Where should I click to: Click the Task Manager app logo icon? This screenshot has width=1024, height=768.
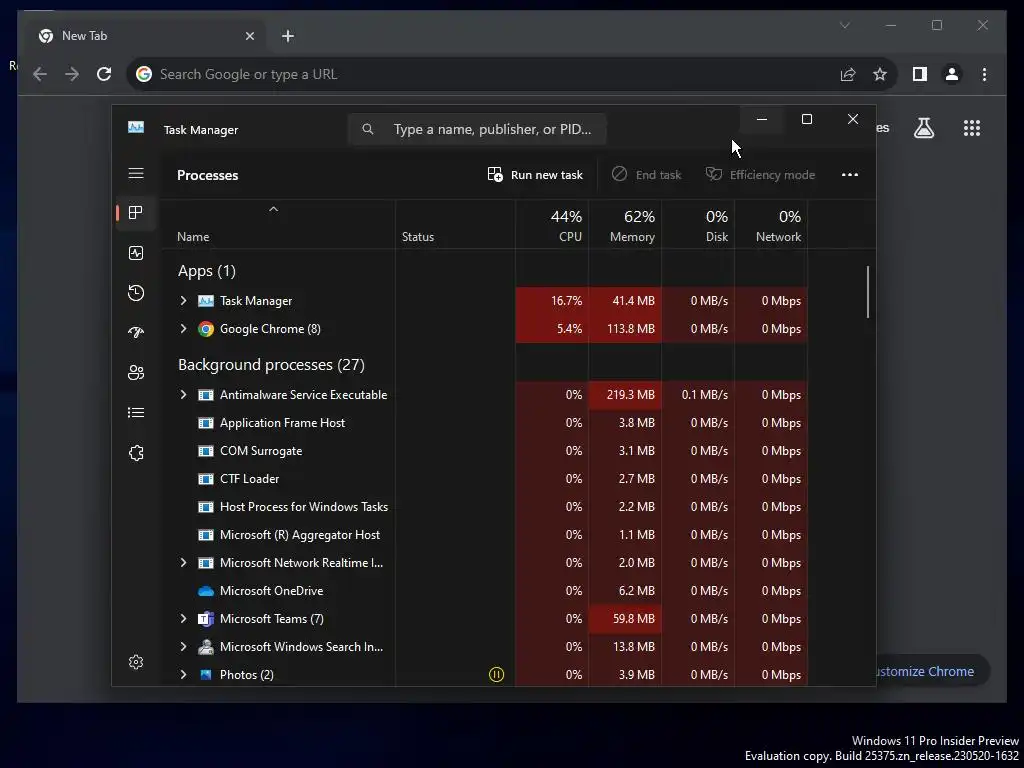click(x=136, y=127)
